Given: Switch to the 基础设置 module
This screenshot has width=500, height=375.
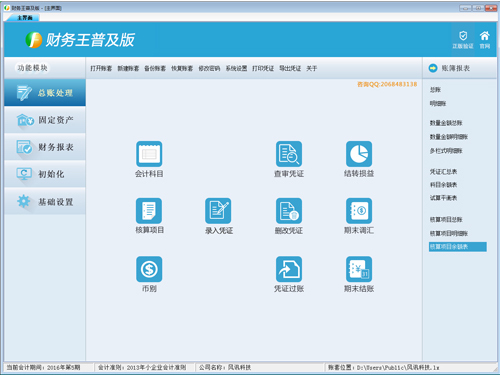Looking at the screenshot, I should tap(45, 201).
